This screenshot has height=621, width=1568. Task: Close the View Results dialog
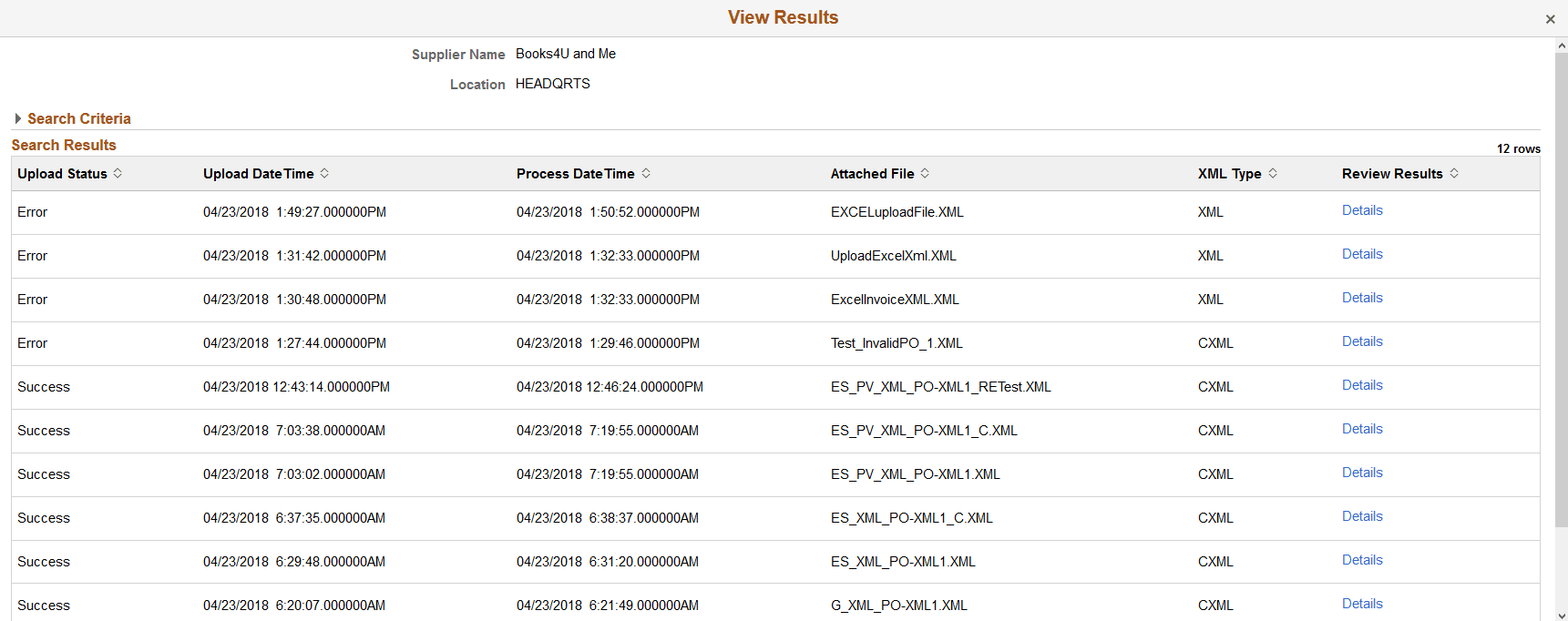[x=1550, y=18]
